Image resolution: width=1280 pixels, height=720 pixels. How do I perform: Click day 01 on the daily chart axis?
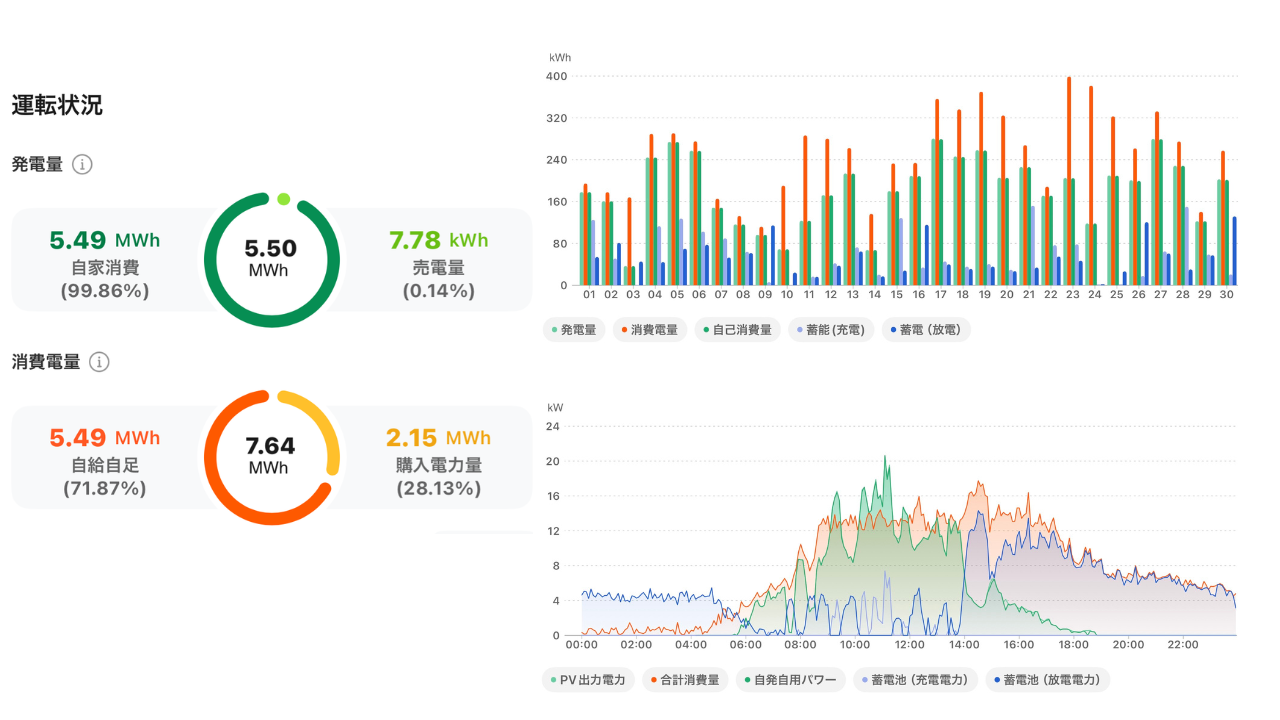(589, 296)
